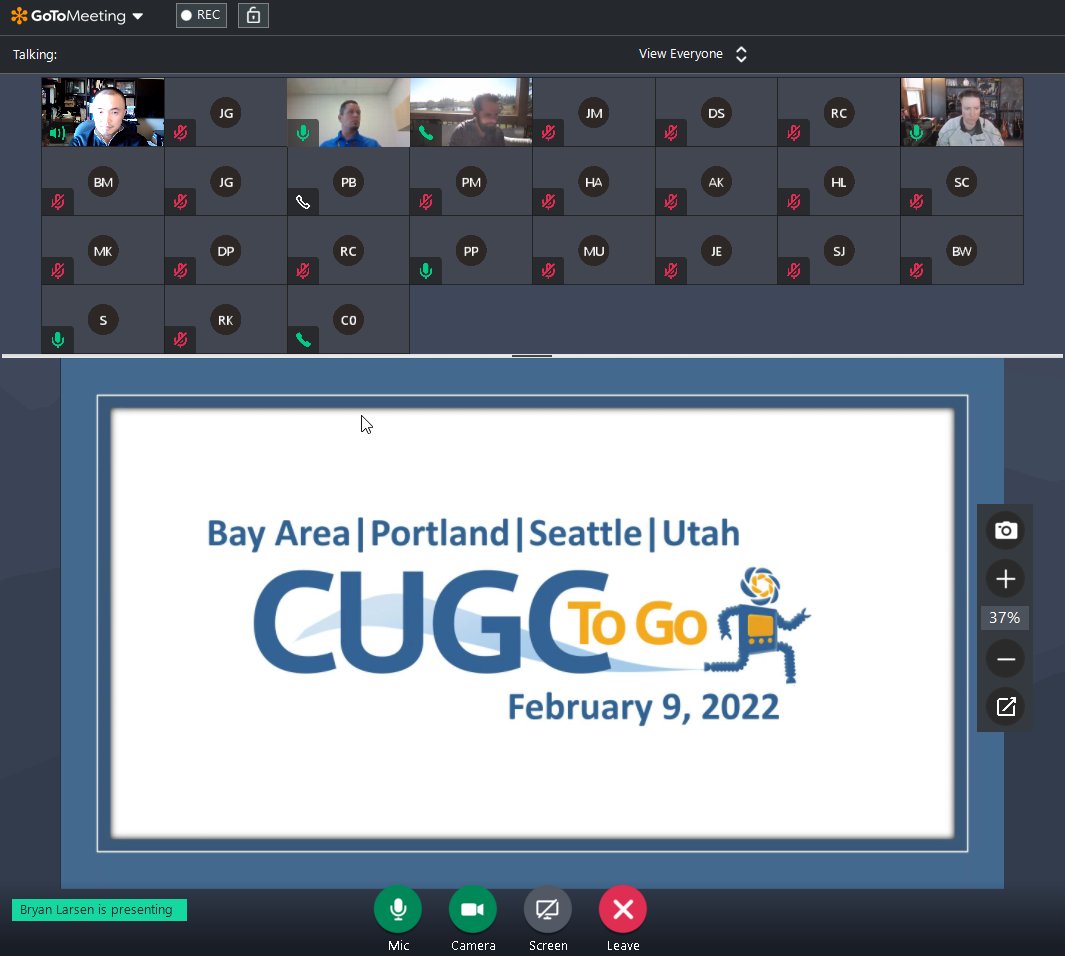Screen dimensions: 1065x956
Task: Click the HA participant avatar
Action: 594,182
